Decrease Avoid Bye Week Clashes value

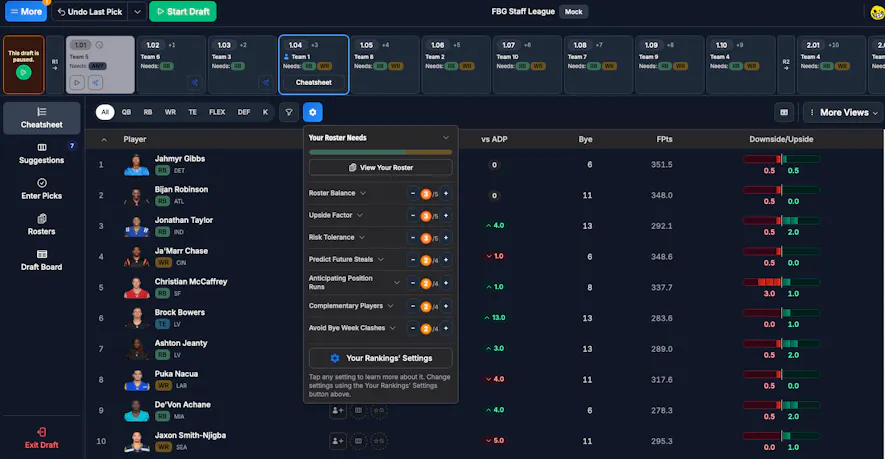click(x=413, y=328)
